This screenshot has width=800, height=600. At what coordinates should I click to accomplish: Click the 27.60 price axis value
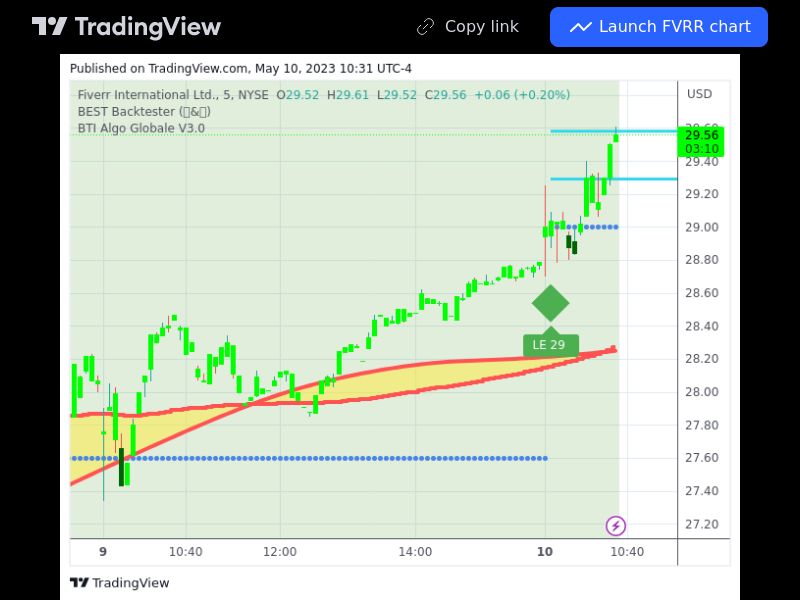pyautogui.click(x=702, y=458)
